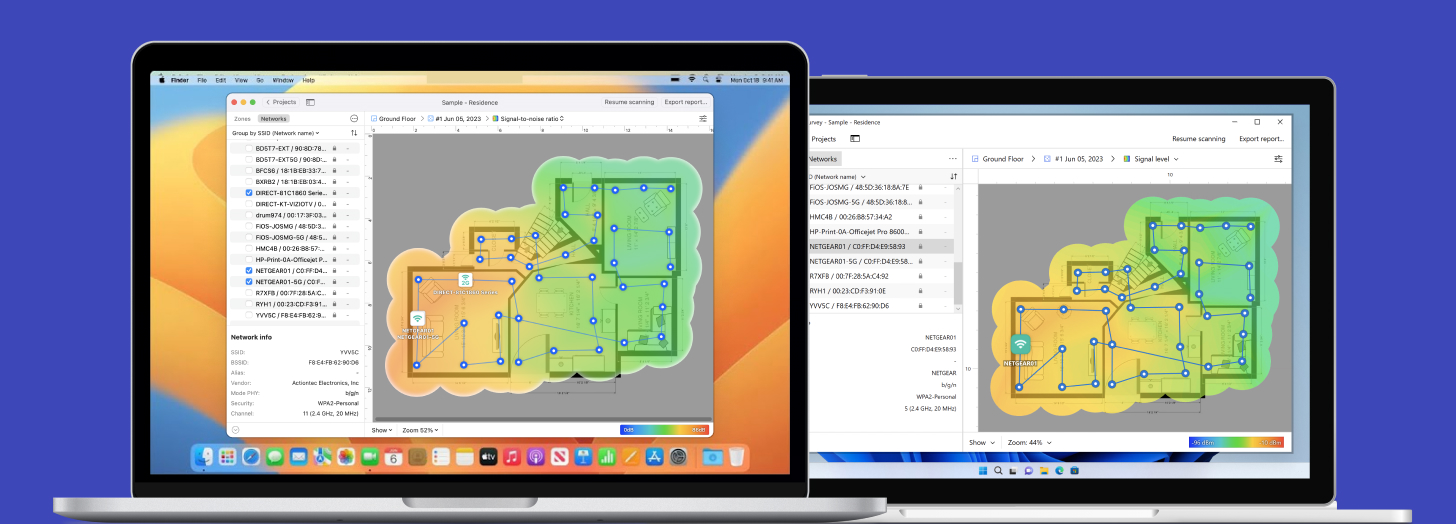Screen dimensions: 1456x524
Task: Open visualization settings sliders icon in Mac window
Action: pos(703,118)
